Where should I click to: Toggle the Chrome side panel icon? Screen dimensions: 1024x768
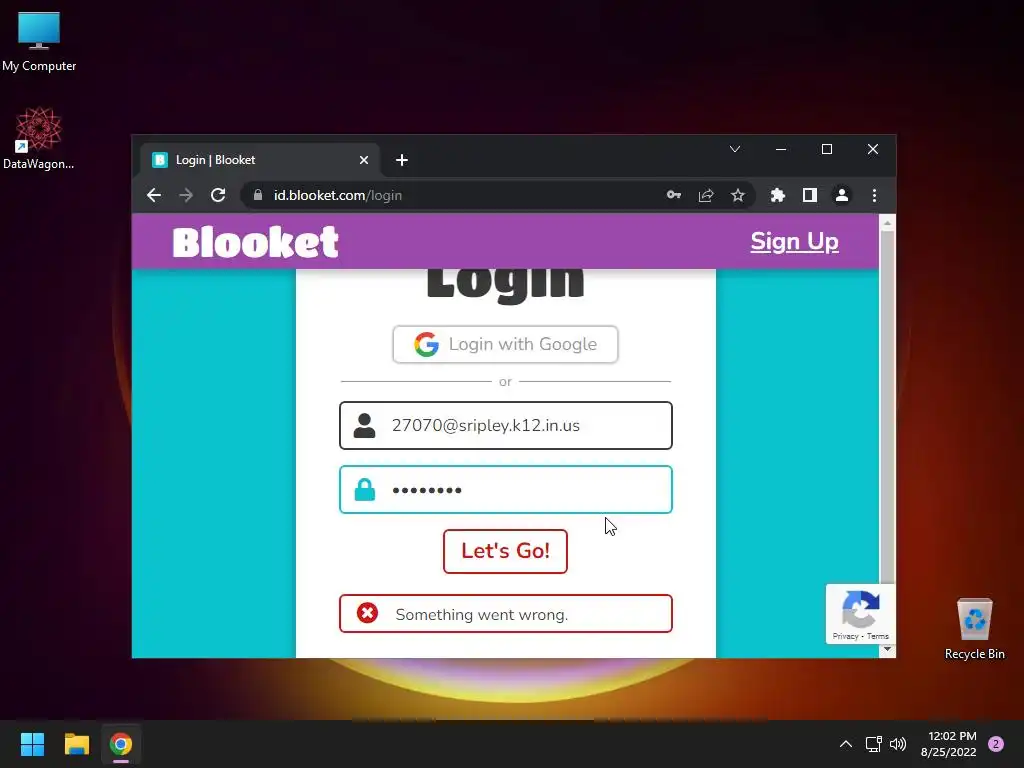[x=810, y=195]
